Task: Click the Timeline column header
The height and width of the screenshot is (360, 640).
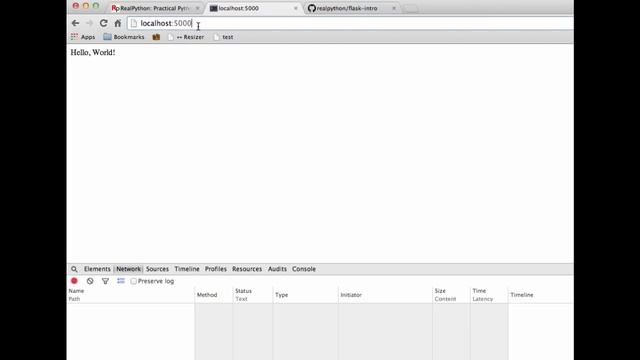Action: [x=541, y=295]
